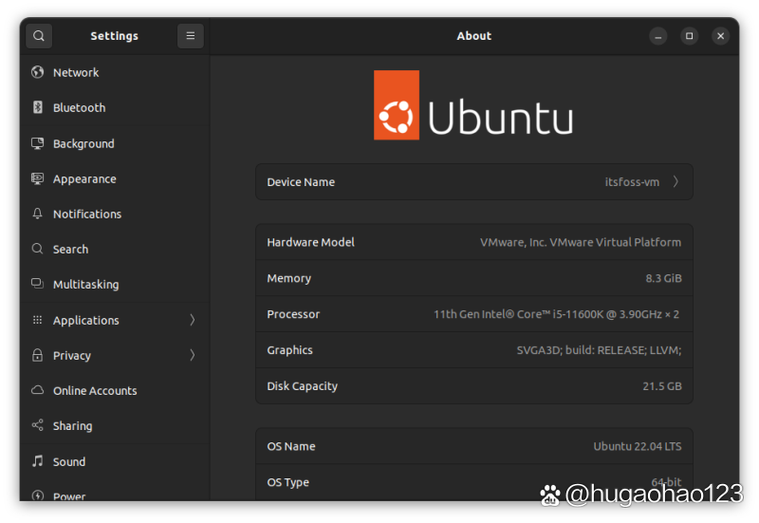Click the Ubuntu logo image
Viewport: 759px width, 523px height.
473,105
